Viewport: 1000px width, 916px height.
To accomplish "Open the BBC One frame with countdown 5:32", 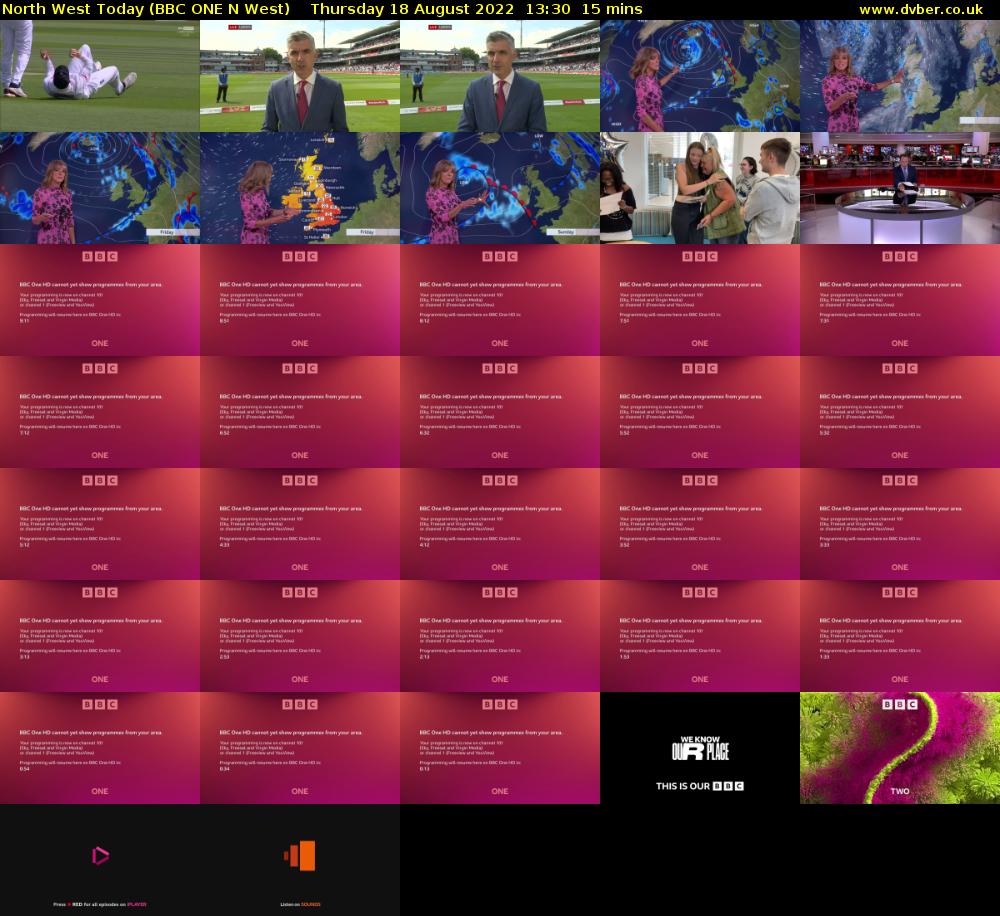I will point(900,412).
